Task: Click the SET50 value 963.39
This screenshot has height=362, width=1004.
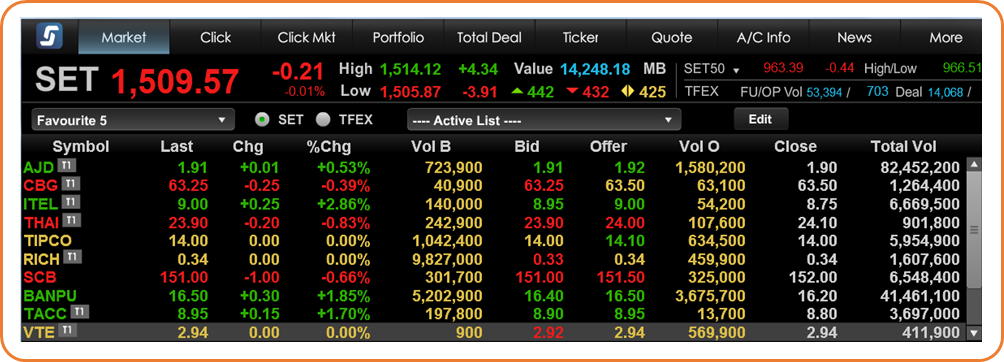Action: point(783,68)
